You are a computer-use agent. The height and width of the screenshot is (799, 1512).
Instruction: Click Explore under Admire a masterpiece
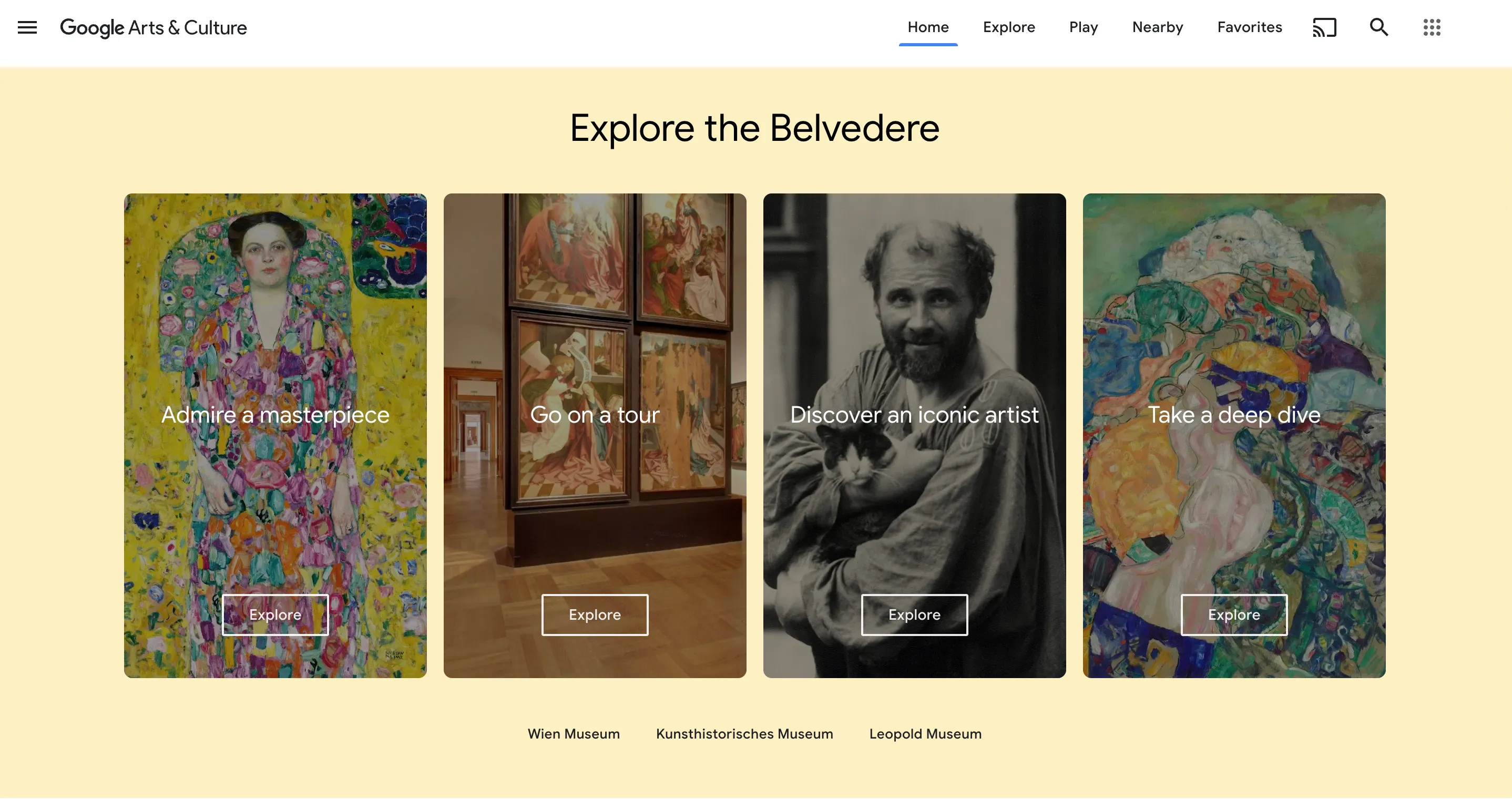[275, 614]
